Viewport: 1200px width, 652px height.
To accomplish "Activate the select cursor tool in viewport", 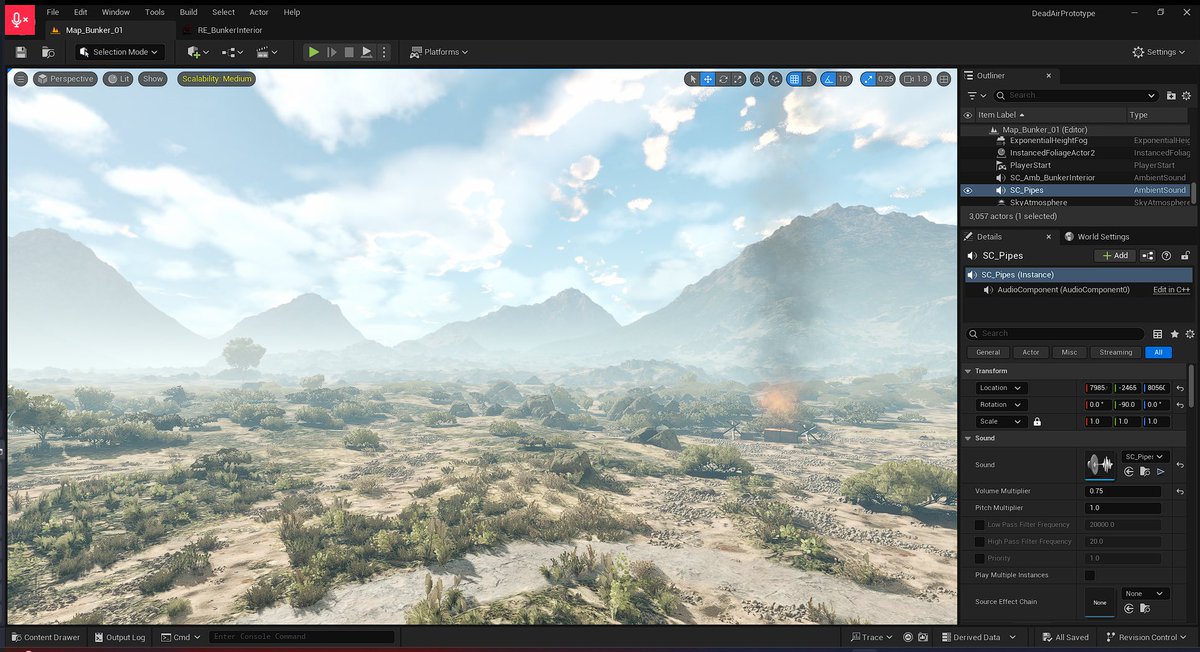I will coord(692,79).
